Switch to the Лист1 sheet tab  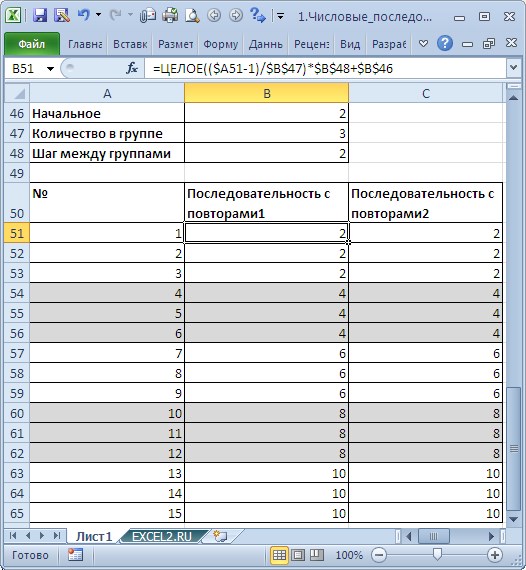(x=94, y=537)
